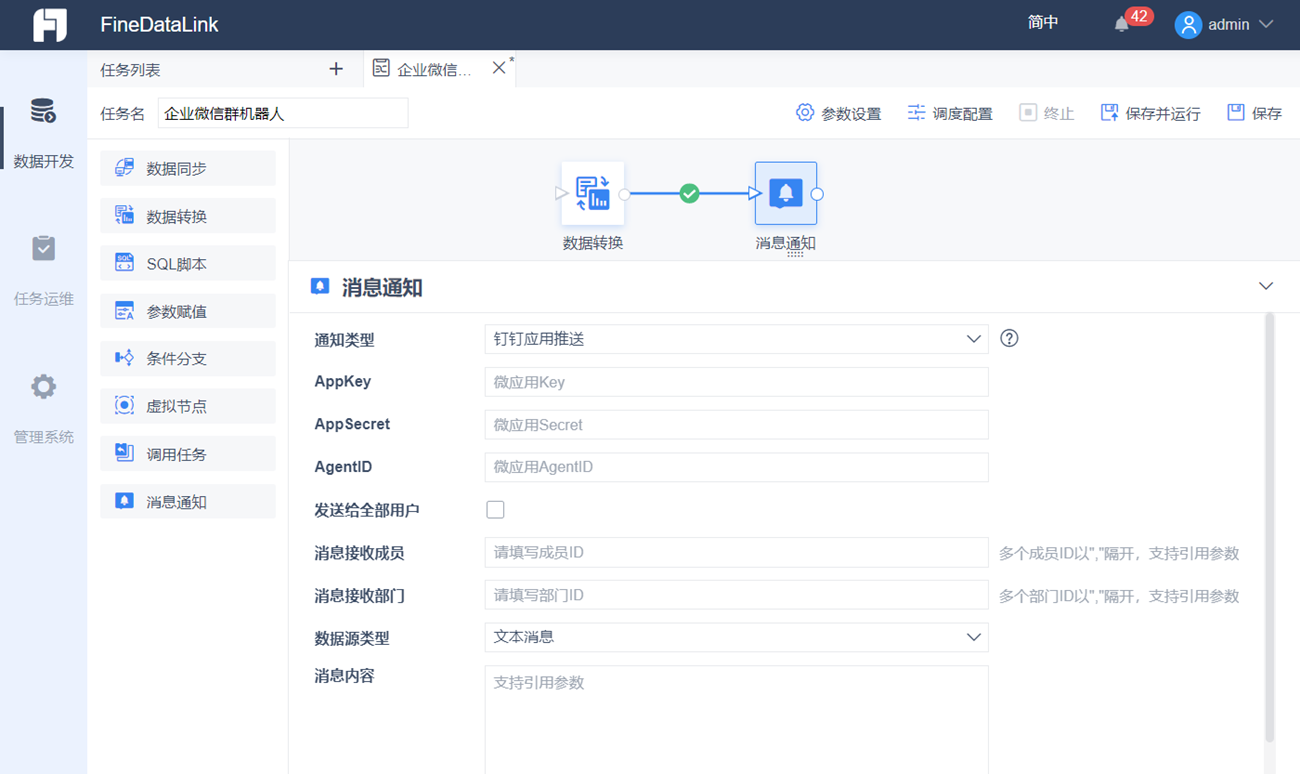Add a 参数赋值 node from the palette
This screenshot has height=774, width=1300.
(x=188, y=311)
